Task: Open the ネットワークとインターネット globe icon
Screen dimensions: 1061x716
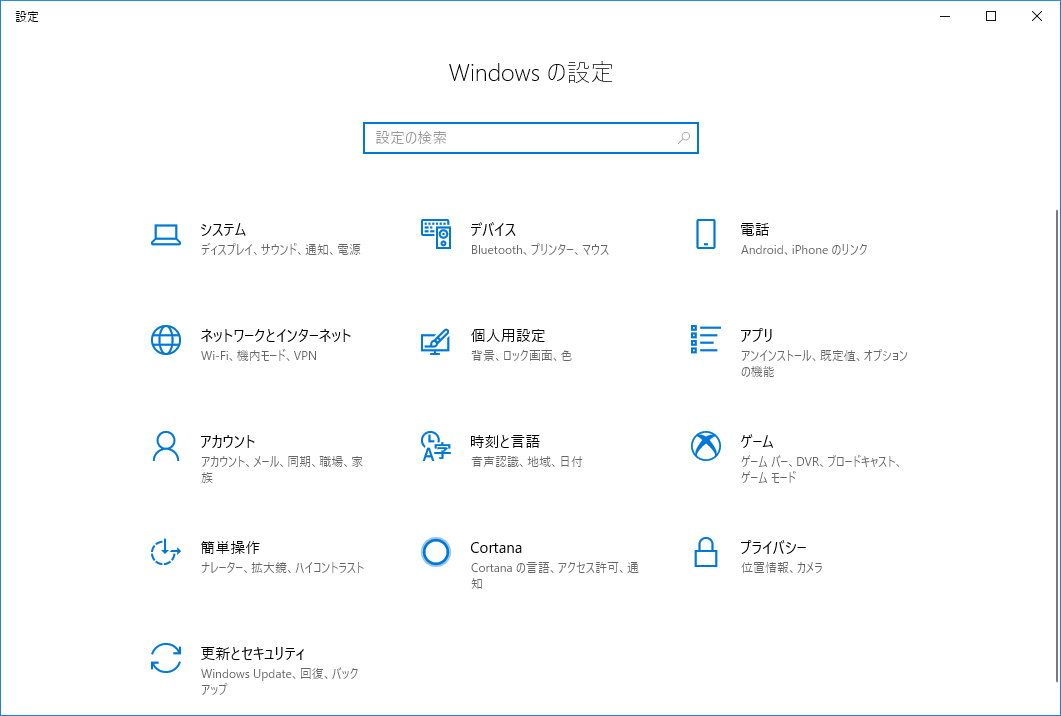Action: (166, 340)
